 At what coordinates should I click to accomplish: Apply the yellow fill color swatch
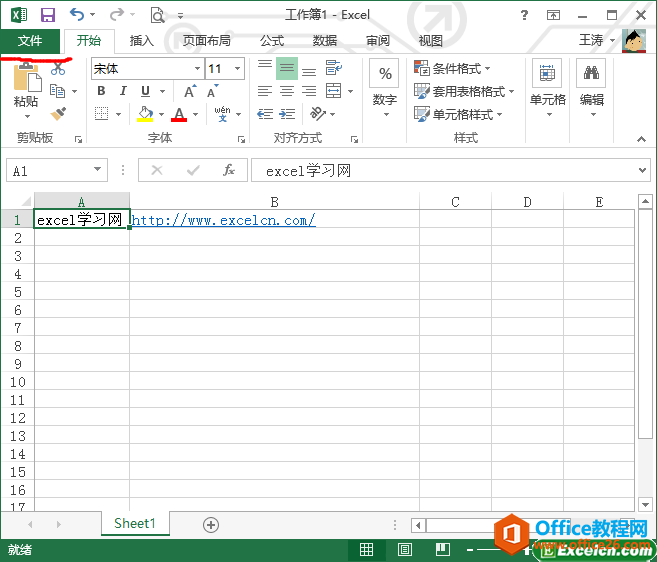coord(146,114)
